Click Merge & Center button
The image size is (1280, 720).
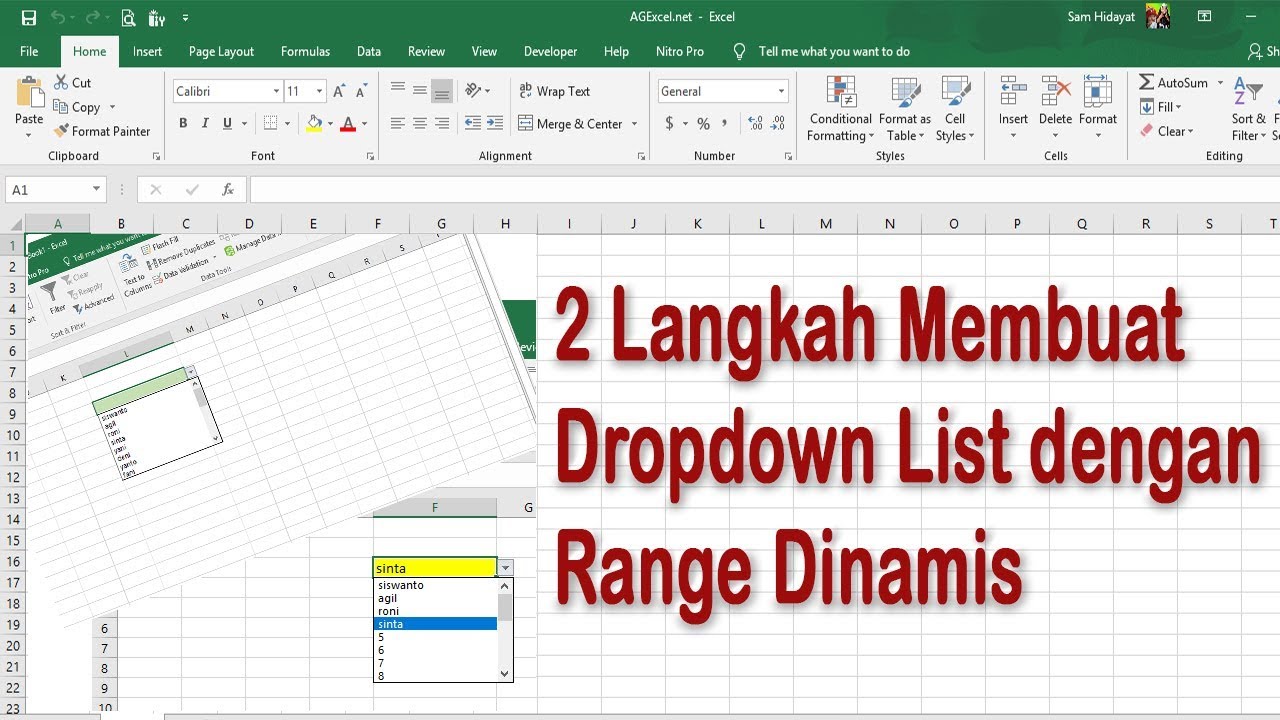tap(570, 124)
